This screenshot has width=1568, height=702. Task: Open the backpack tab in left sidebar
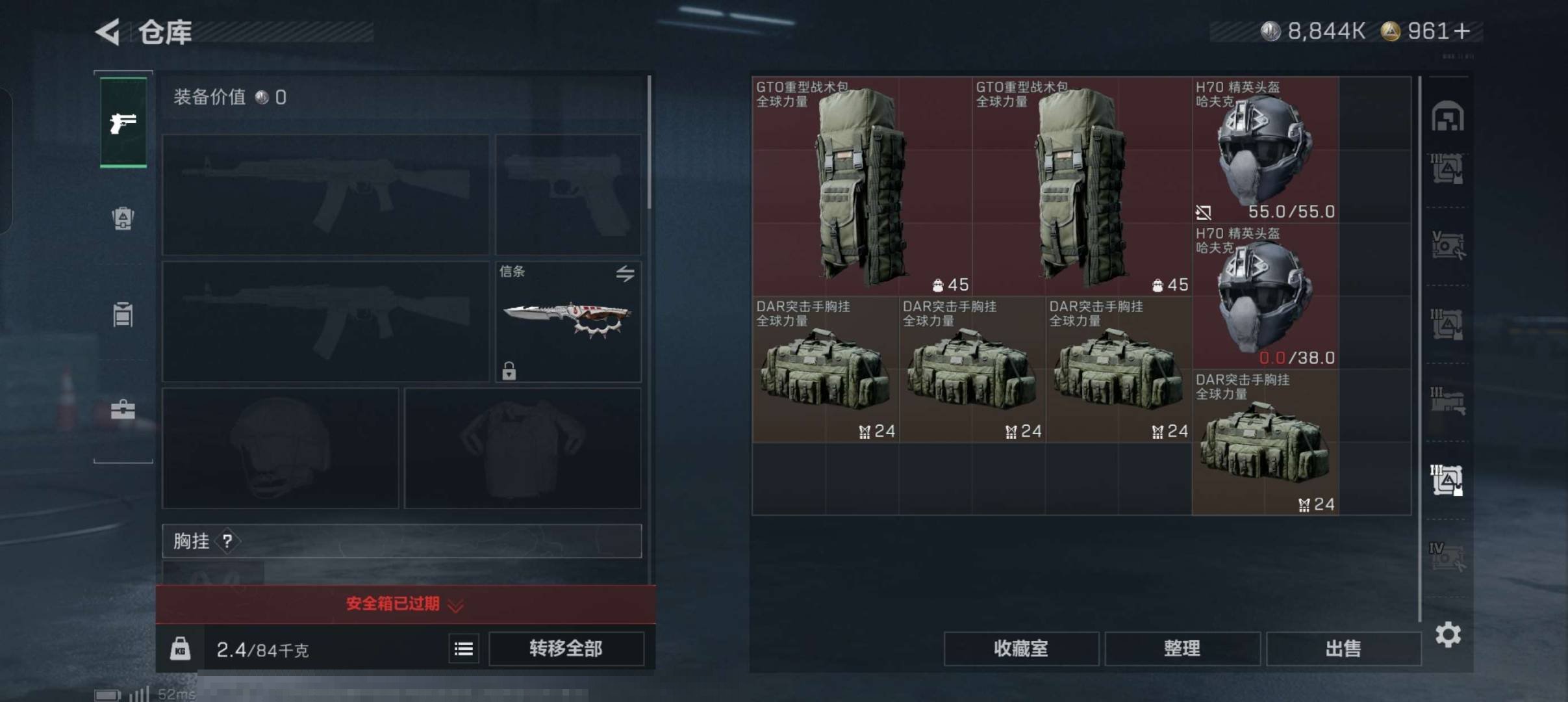(x=123, y=218)
